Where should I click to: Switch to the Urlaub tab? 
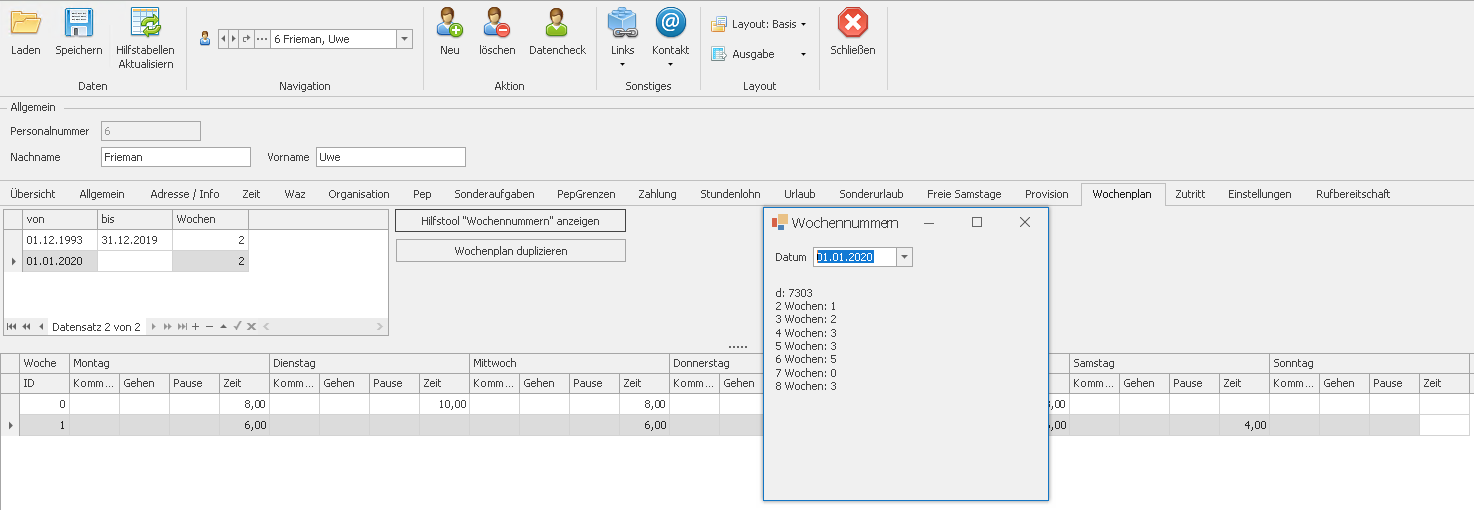(x=799, y=194)
